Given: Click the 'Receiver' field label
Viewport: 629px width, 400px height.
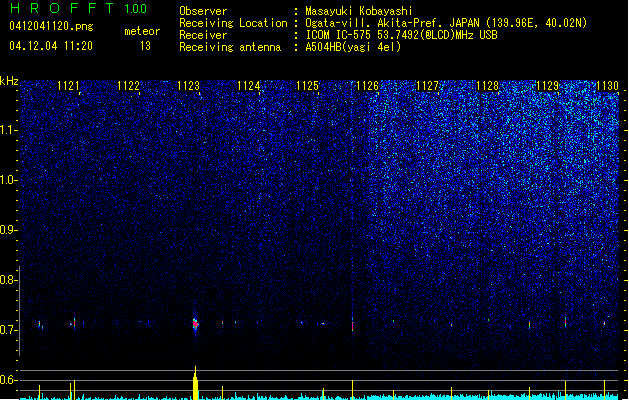Looking at the screenshot, I should tap(203, 35).
